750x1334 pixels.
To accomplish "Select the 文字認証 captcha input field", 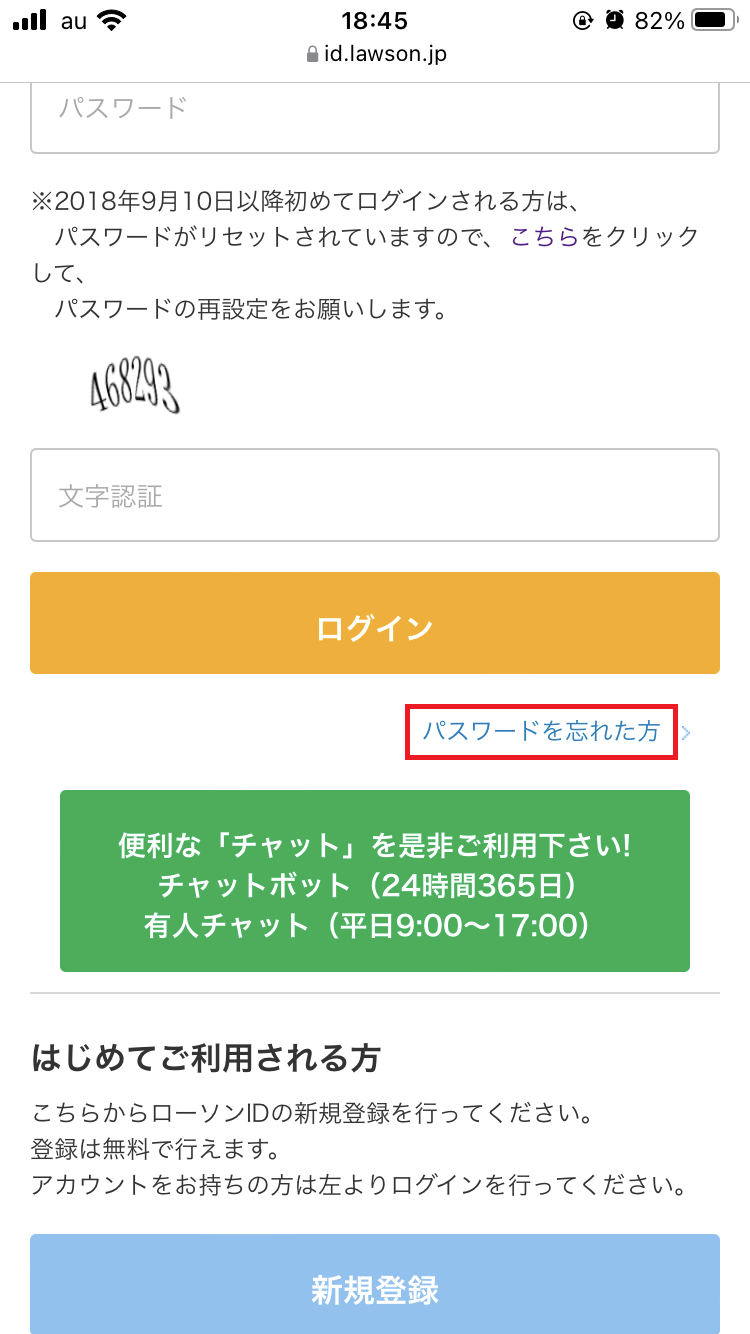I will (x=375, y=495).
